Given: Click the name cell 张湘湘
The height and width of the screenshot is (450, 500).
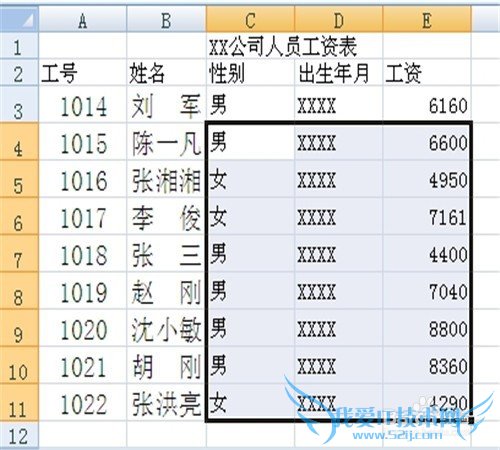Looking at the screenshot, I should [166, 179].
